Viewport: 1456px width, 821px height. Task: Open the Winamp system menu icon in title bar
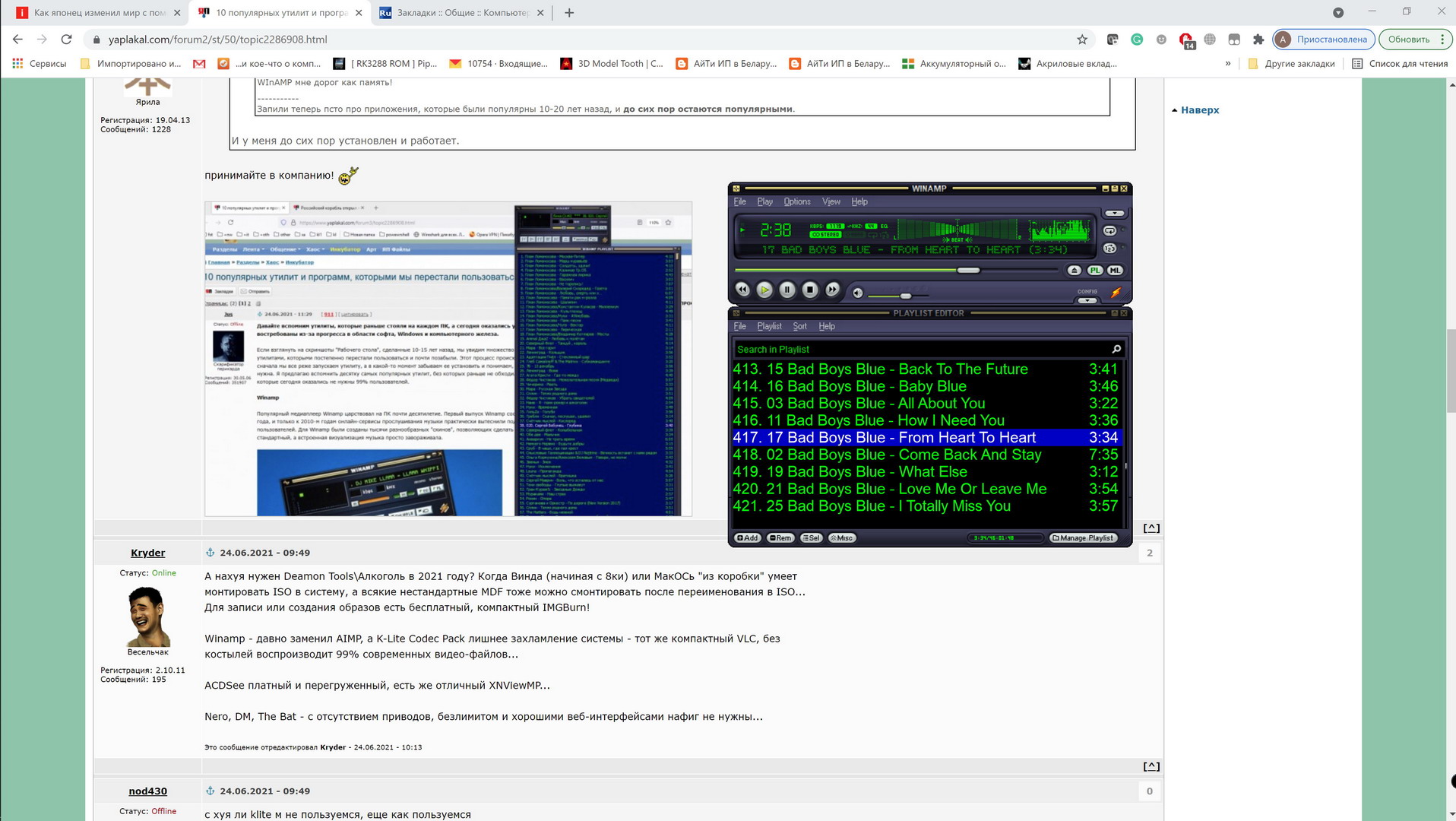tap(736, 189)
